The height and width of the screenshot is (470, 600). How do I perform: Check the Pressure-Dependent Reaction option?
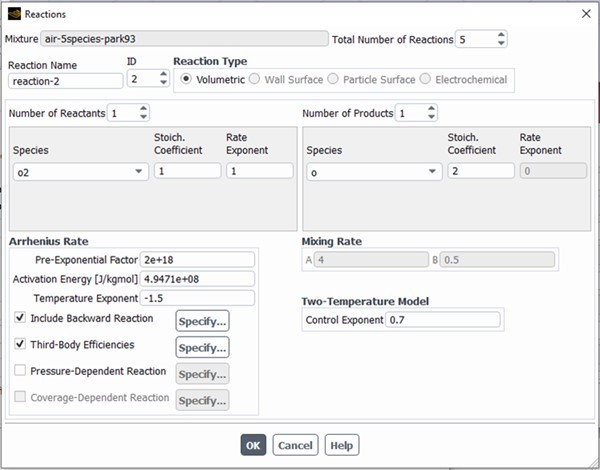click(x=21, y=371)
